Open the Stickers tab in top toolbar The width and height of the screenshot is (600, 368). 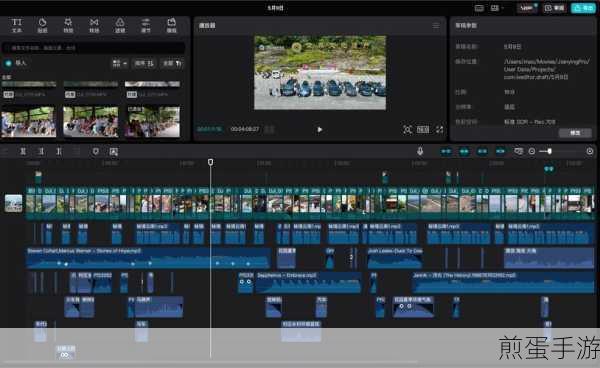pos(42,25)
